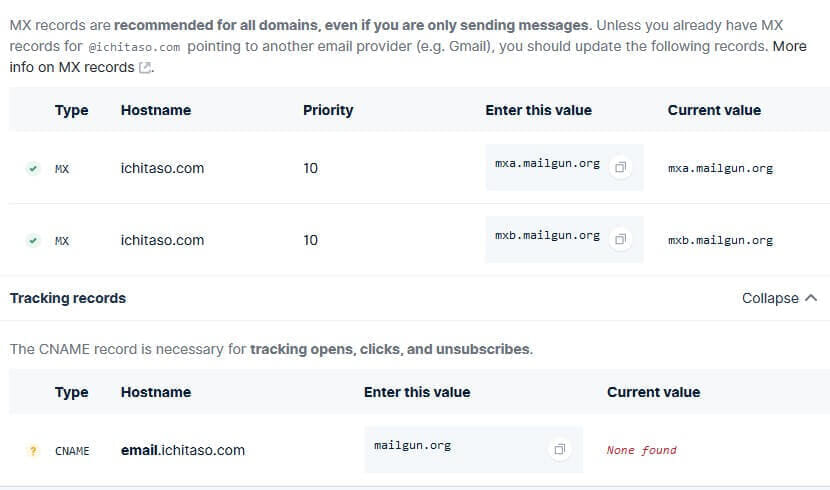This screenshot has width=830, height=490.
Task: Copy the mailgun.org CNAME value
Action: click(560, 450)
